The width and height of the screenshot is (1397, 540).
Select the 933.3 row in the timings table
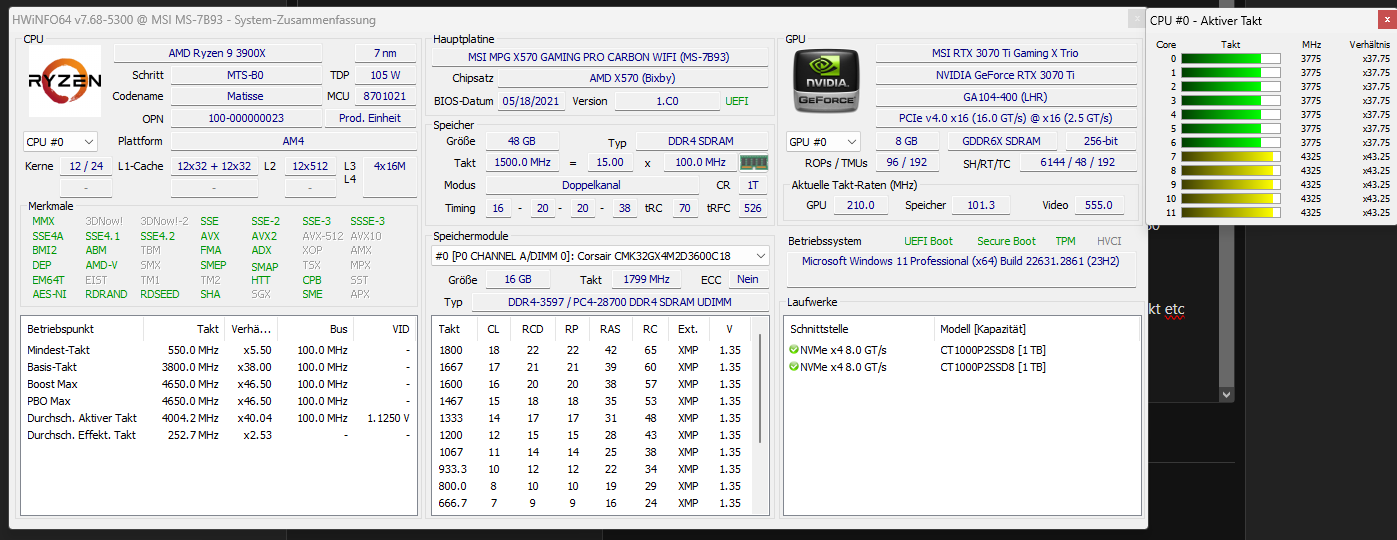pos(596,469)
